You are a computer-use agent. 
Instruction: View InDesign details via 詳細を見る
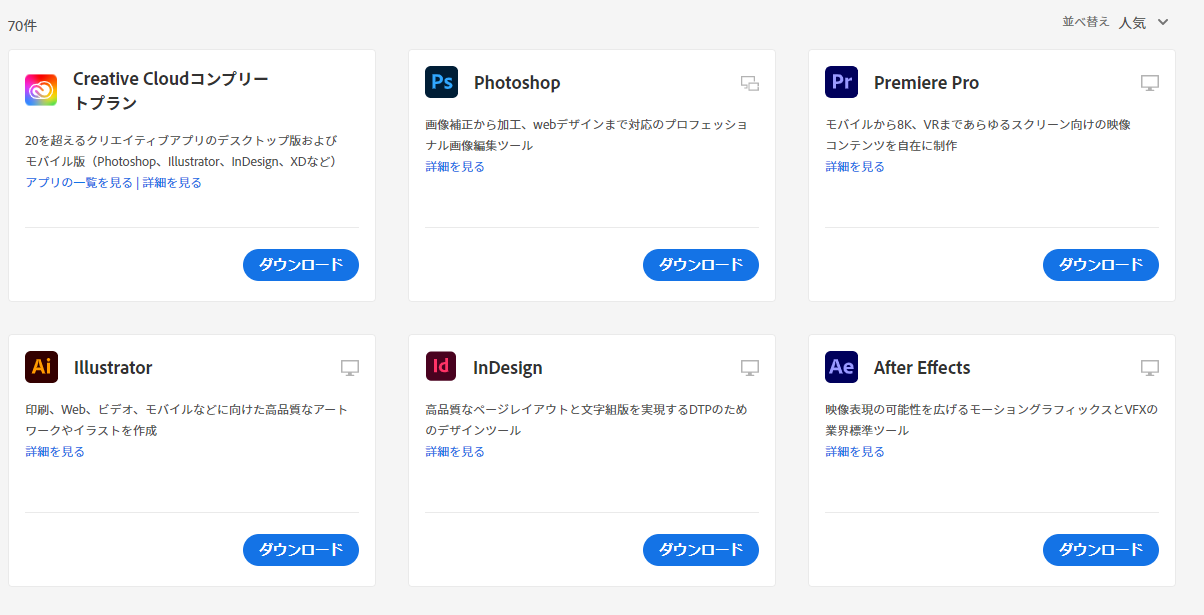coord(455,452)
